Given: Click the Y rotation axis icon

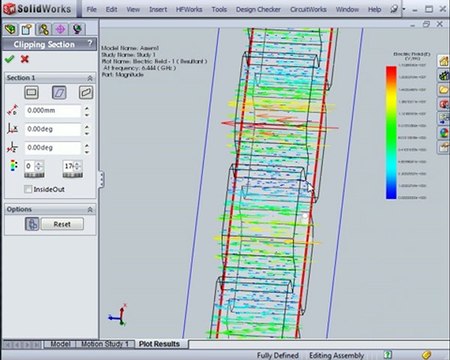Looking at the screenshot, I should click(x=12, y=147).
